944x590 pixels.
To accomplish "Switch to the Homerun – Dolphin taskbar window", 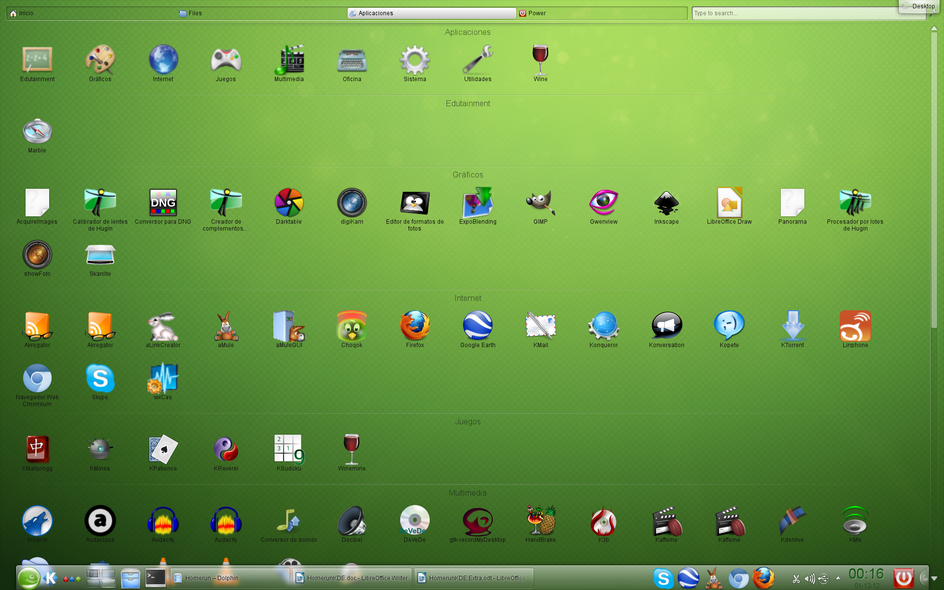I will click(231, 578).
